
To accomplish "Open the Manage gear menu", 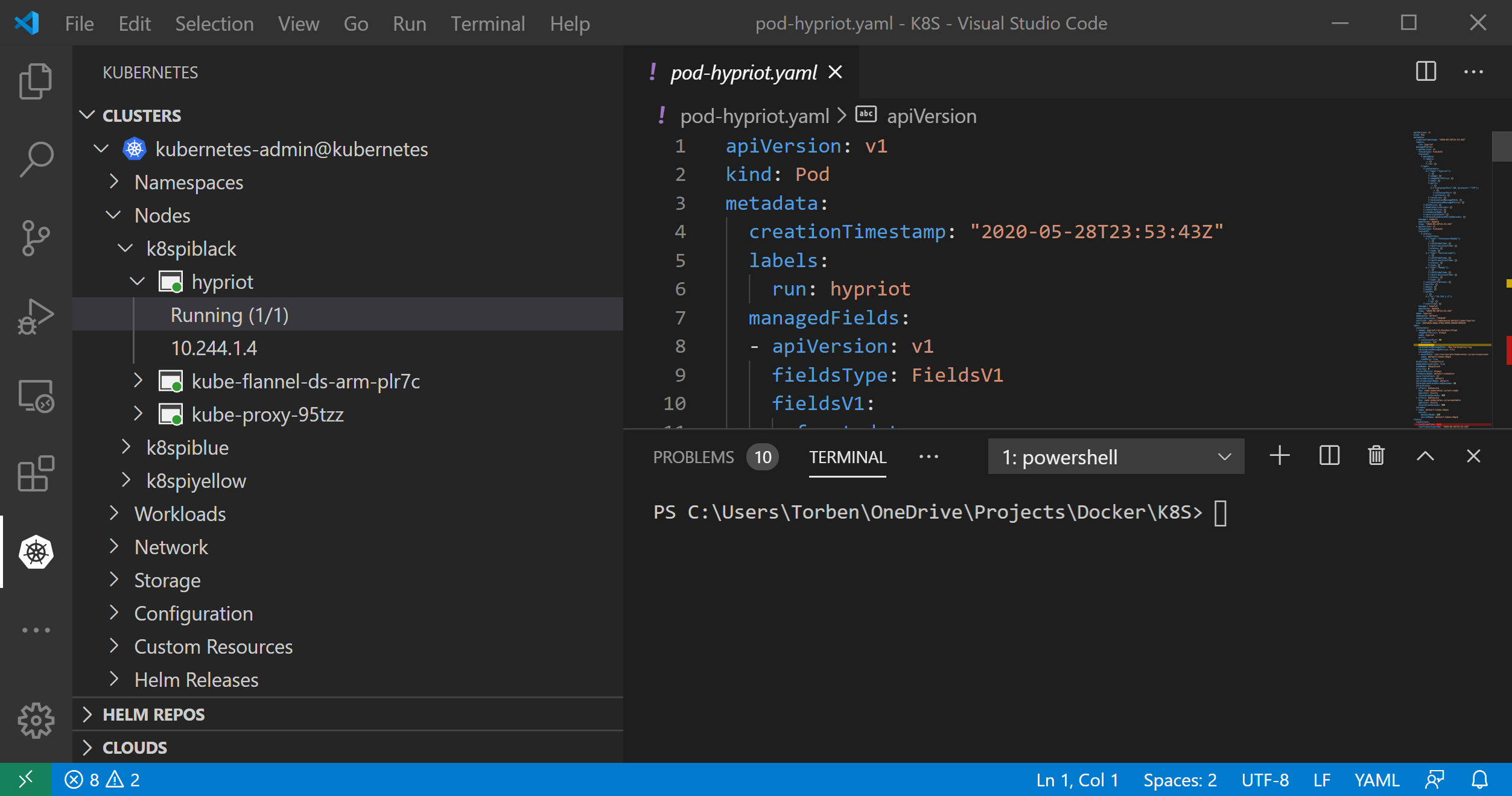I will click(36, 720).
